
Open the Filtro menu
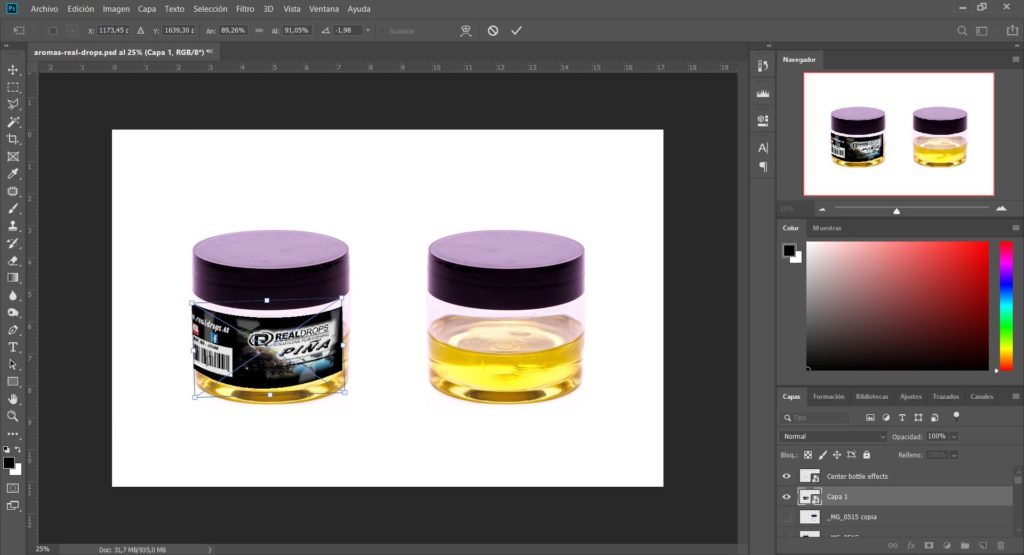pos(245,9)
